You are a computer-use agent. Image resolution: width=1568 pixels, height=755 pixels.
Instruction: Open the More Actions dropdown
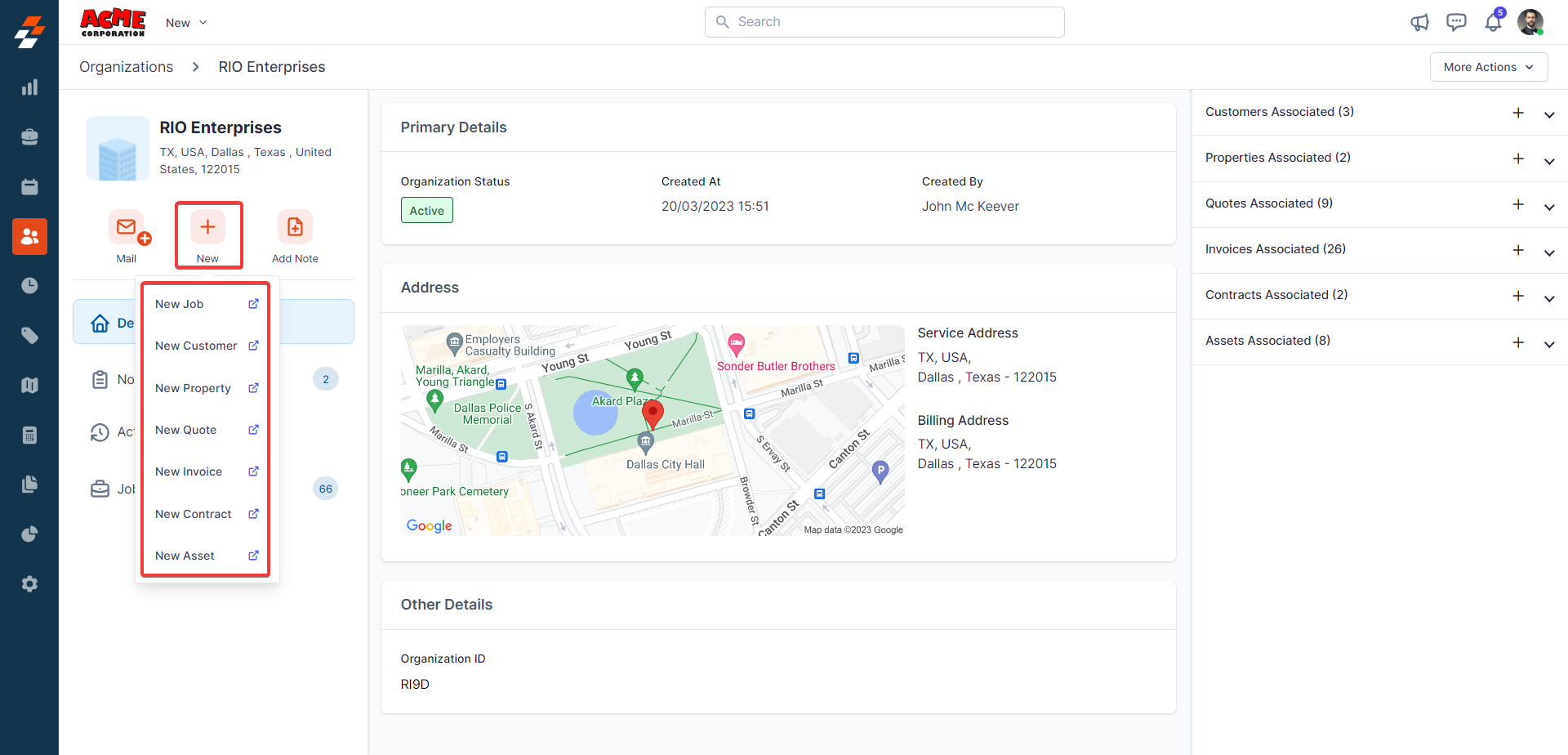[x=1488, y=67]
